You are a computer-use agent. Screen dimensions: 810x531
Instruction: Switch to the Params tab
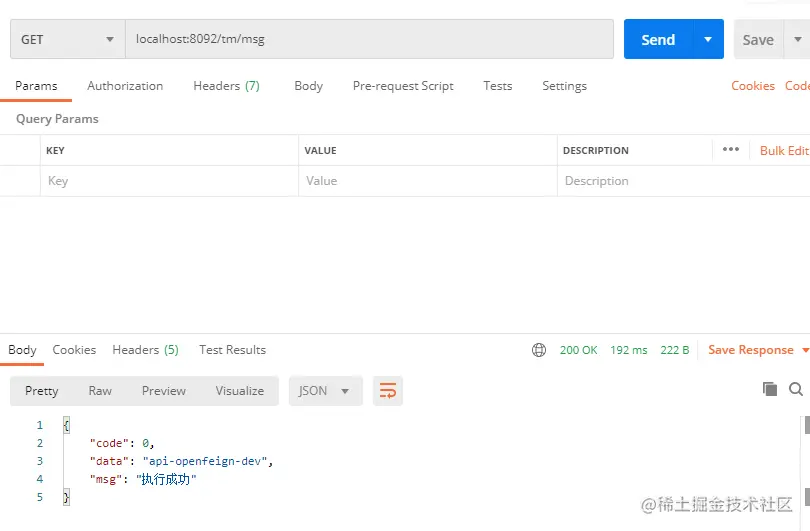coord(36,86)
